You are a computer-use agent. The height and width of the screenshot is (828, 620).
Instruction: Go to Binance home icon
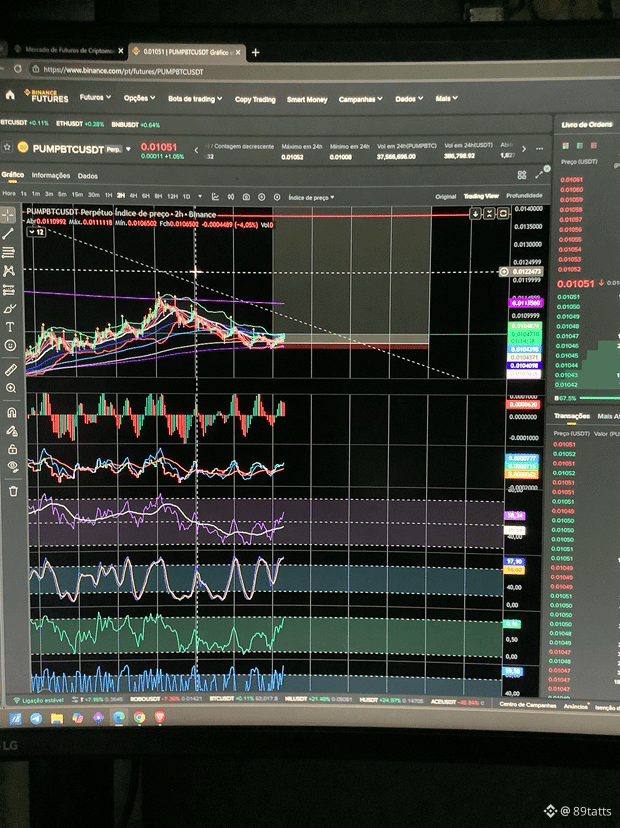[10, 95]
